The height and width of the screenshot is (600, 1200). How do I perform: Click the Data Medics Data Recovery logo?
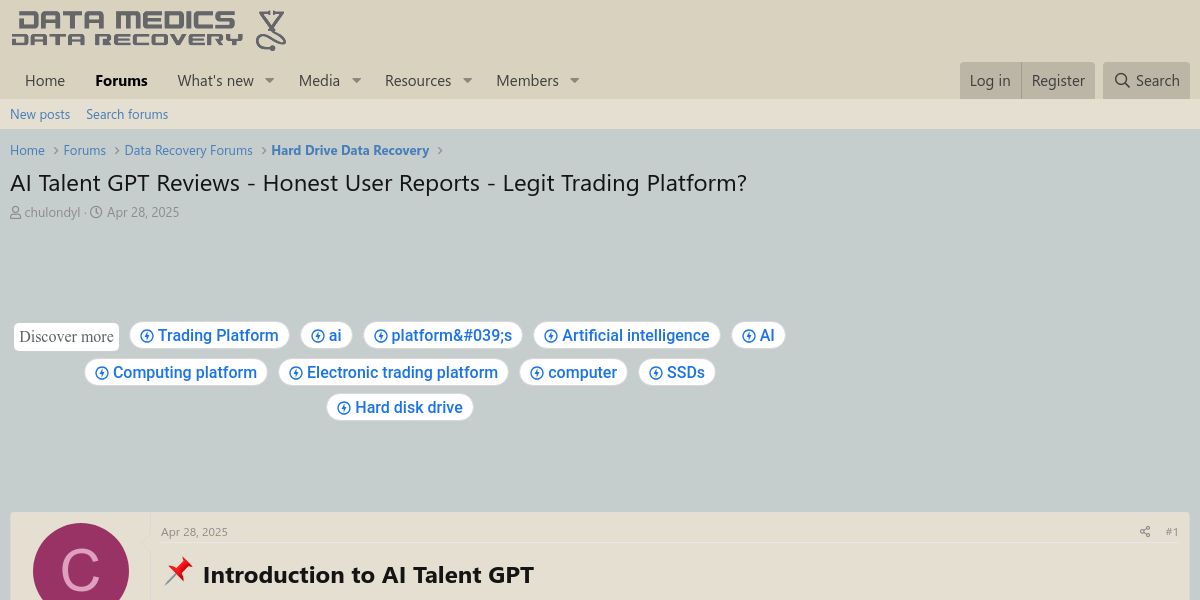pyautogui.click(x=149, y=30)
